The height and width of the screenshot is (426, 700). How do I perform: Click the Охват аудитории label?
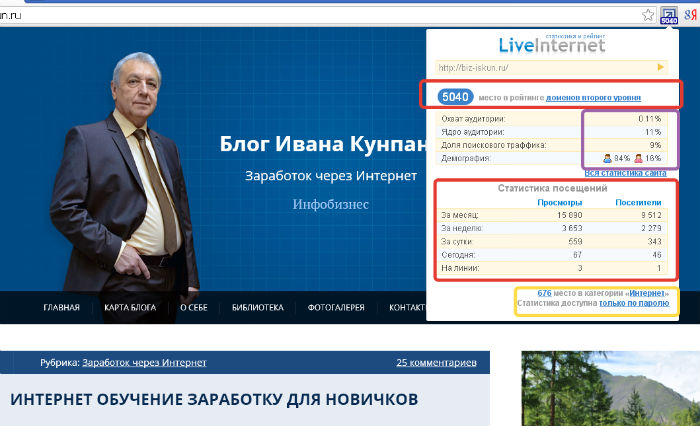(x=473, y=119)
